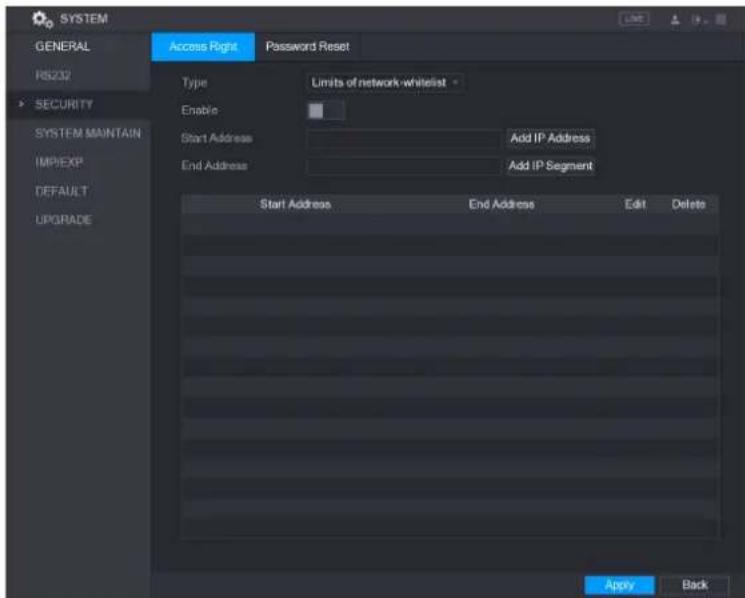Open the GENERAL menu item

(x=62, y=47)
